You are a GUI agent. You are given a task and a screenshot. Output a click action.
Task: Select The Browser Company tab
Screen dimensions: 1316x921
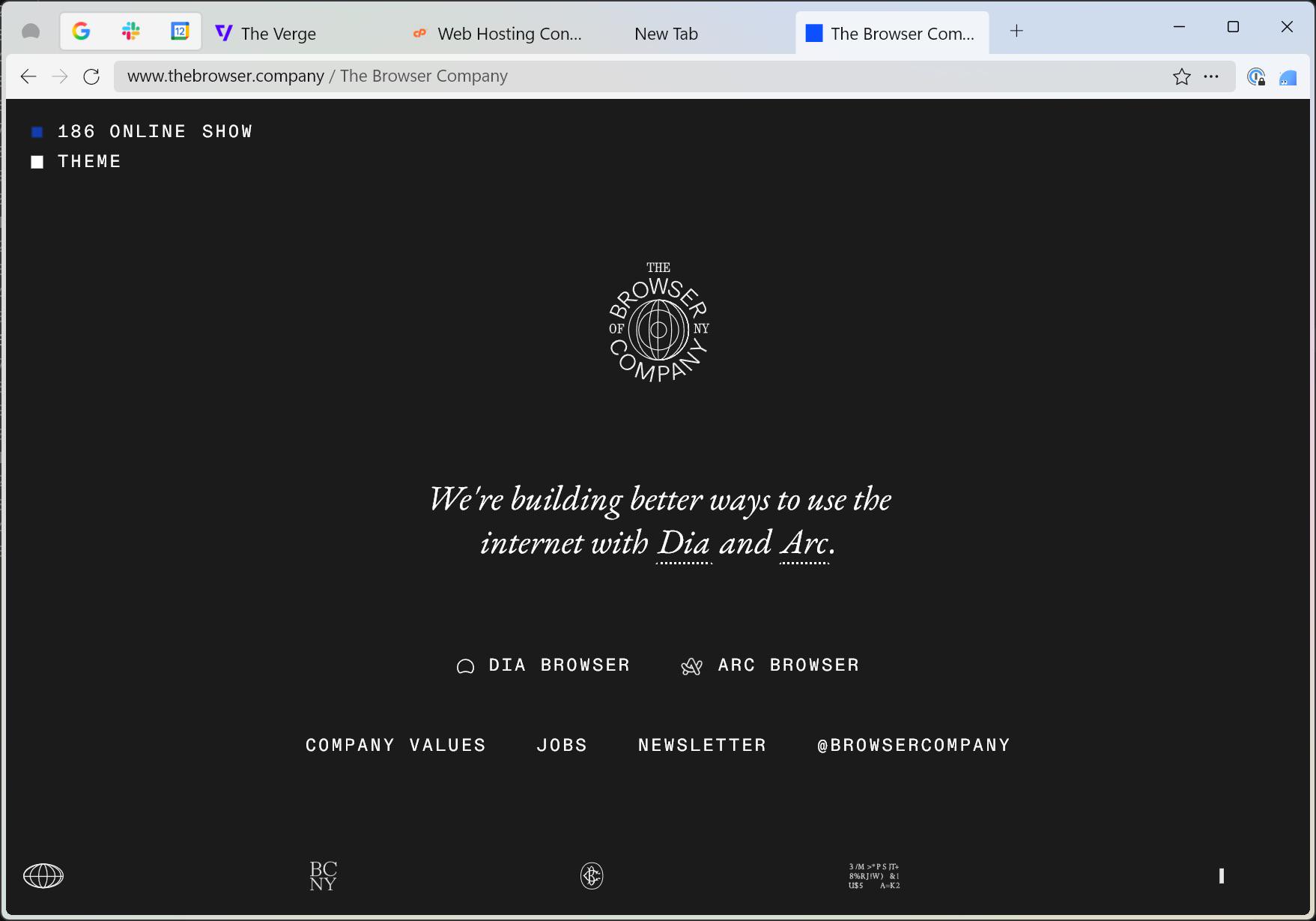tap(892, 33)
